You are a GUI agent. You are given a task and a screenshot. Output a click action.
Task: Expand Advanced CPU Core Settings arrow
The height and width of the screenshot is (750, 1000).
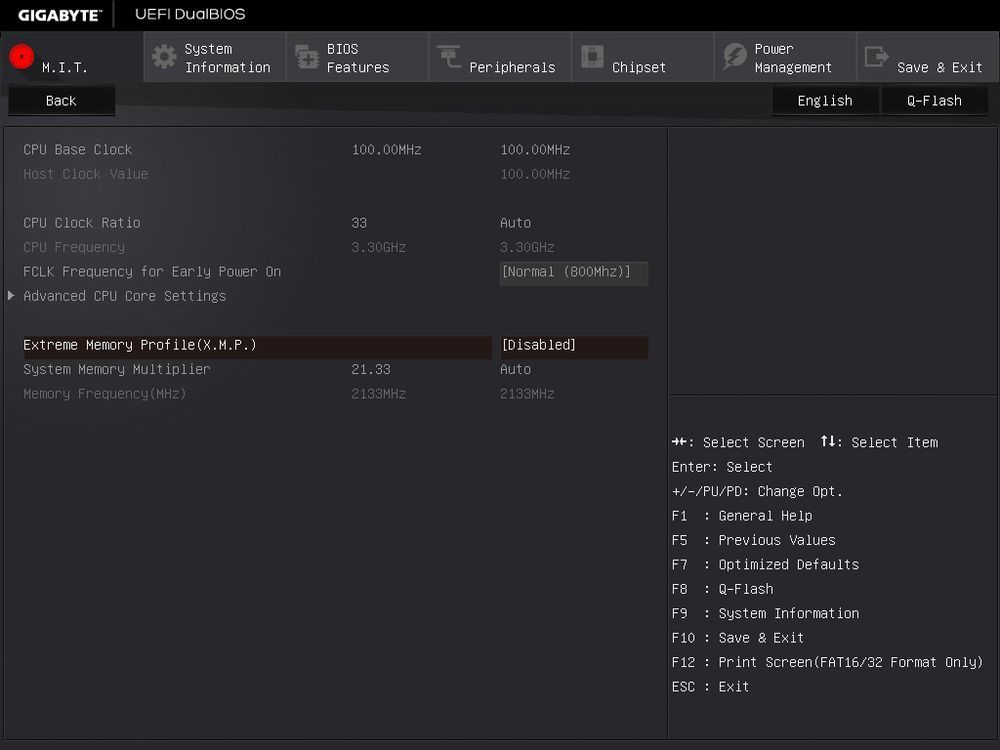11,295
